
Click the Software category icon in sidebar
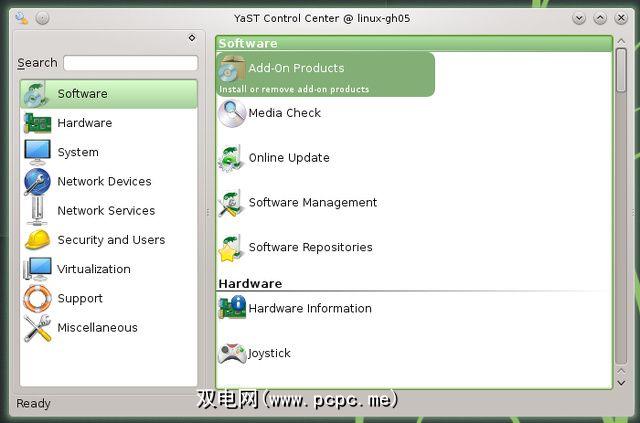point(36,94)
